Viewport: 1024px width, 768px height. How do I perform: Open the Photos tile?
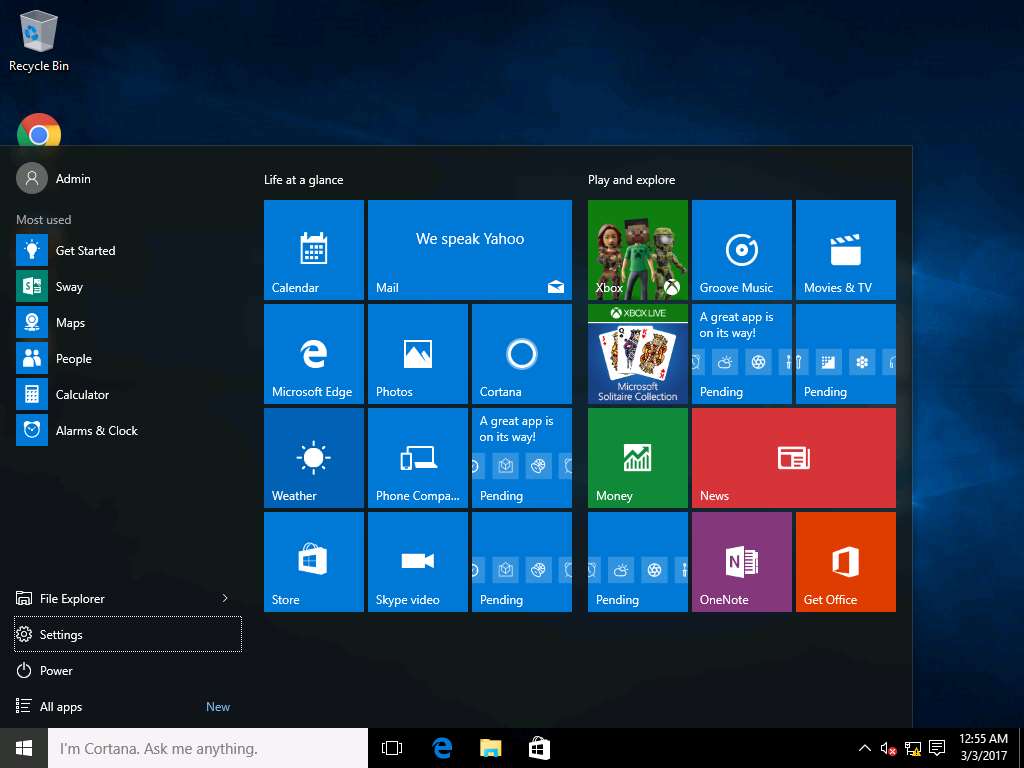tap(417, 353)
